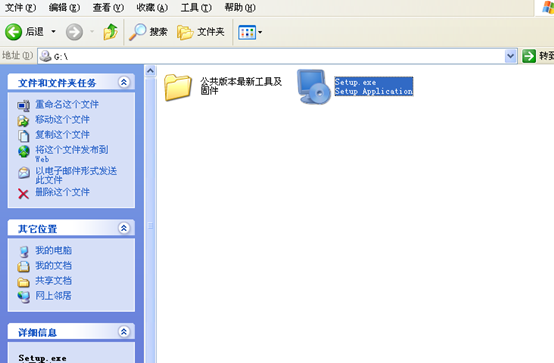The image size is (554, 363).
Task: Expand the address bar dropdown
Action: point(511,56)
